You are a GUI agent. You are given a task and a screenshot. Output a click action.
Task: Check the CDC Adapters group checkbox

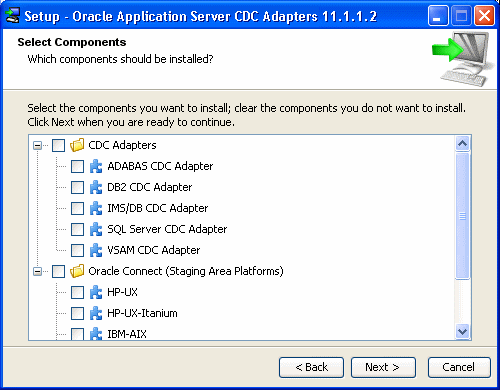point(58,145)
